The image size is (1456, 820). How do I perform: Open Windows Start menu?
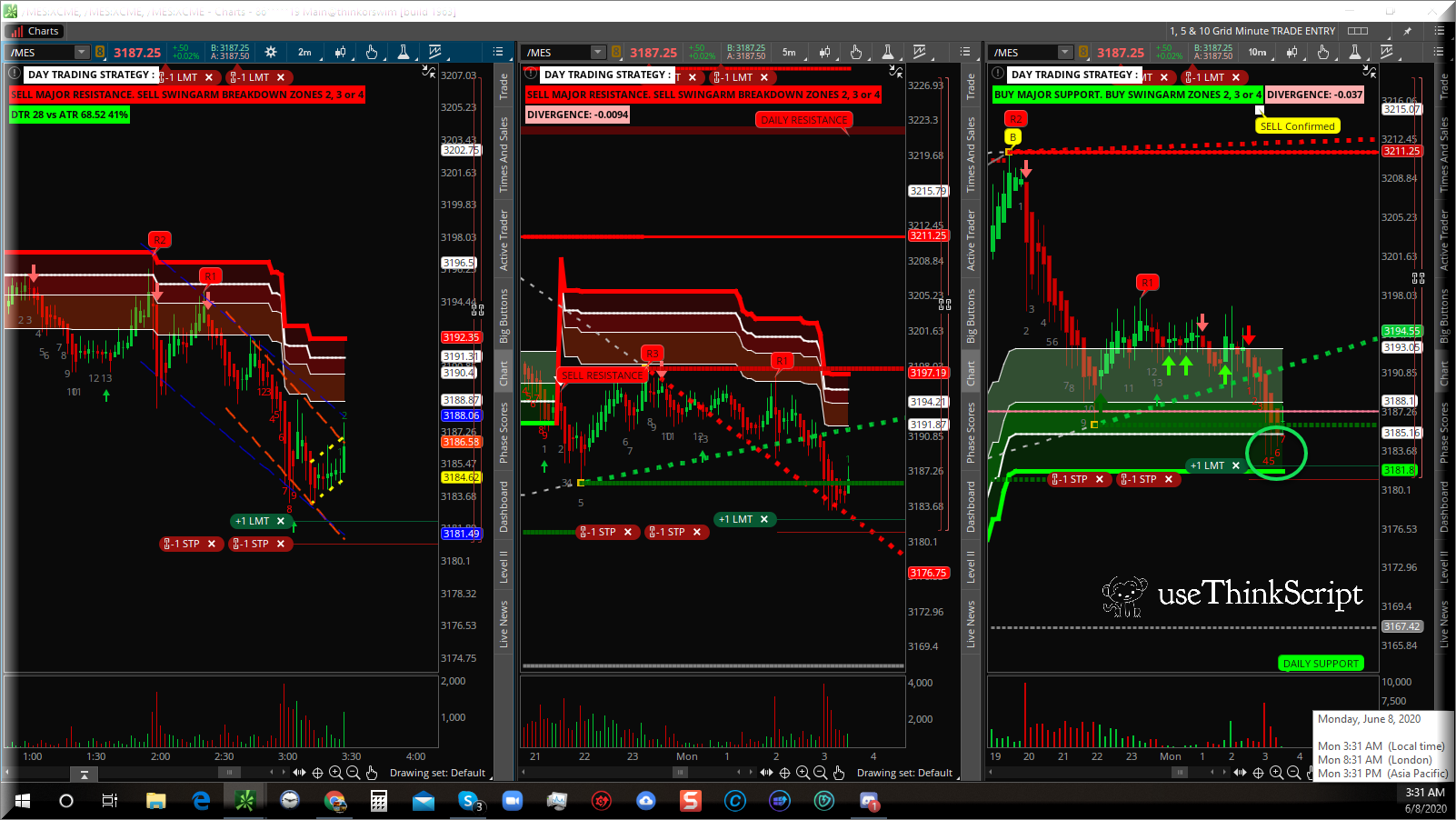23,801
